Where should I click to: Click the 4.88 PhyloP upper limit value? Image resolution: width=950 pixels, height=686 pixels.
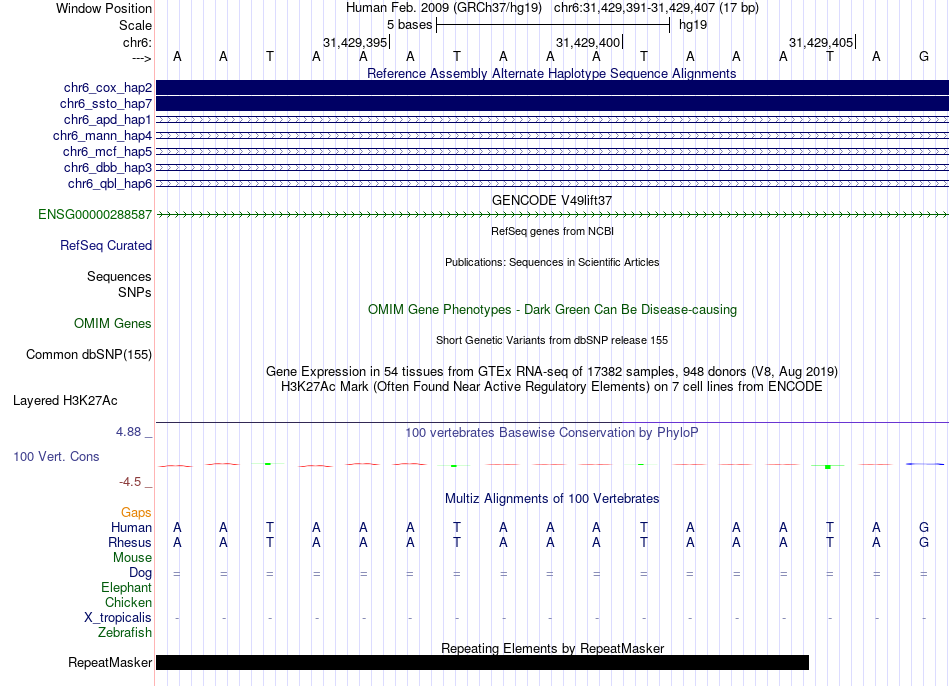coord(128,432)
